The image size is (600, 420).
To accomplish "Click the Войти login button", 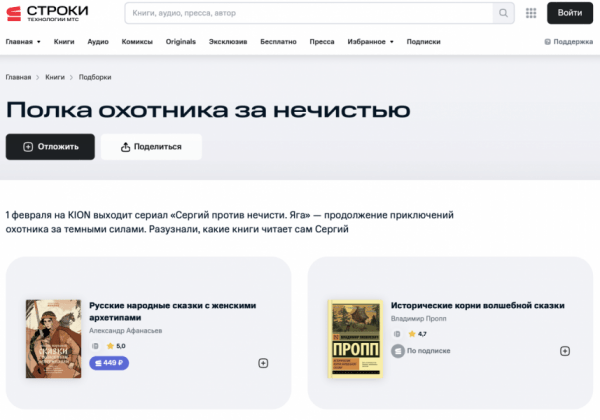I will (570, 13).
